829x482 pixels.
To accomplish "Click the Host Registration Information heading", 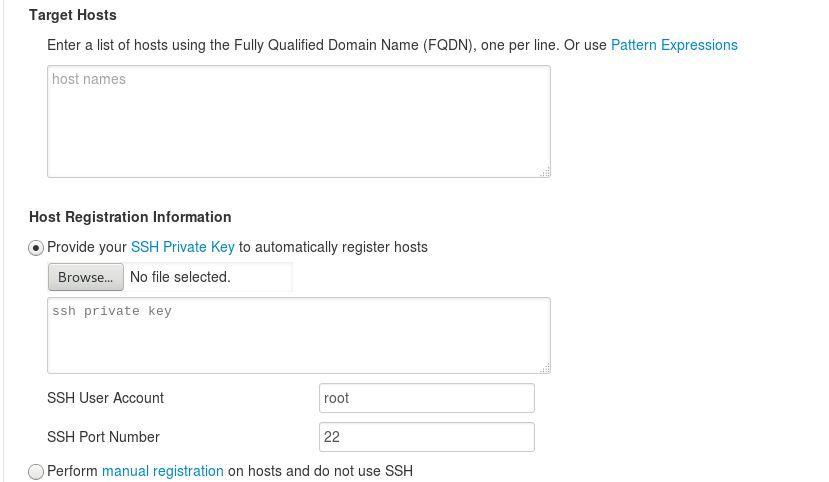I will (x=130, y=217).
